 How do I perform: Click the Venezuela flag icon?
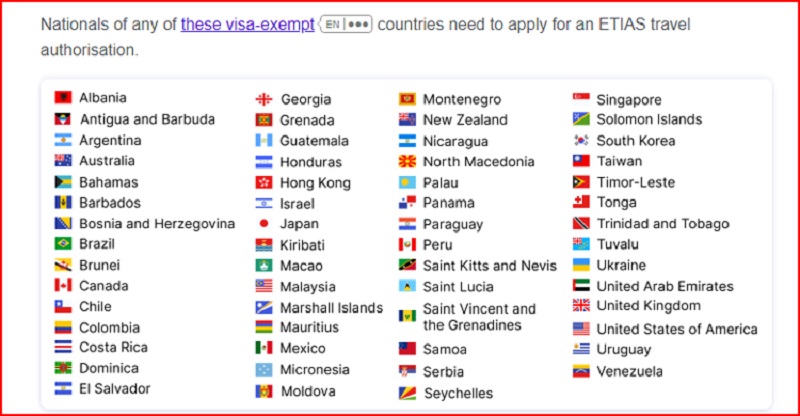pos(581,371)
